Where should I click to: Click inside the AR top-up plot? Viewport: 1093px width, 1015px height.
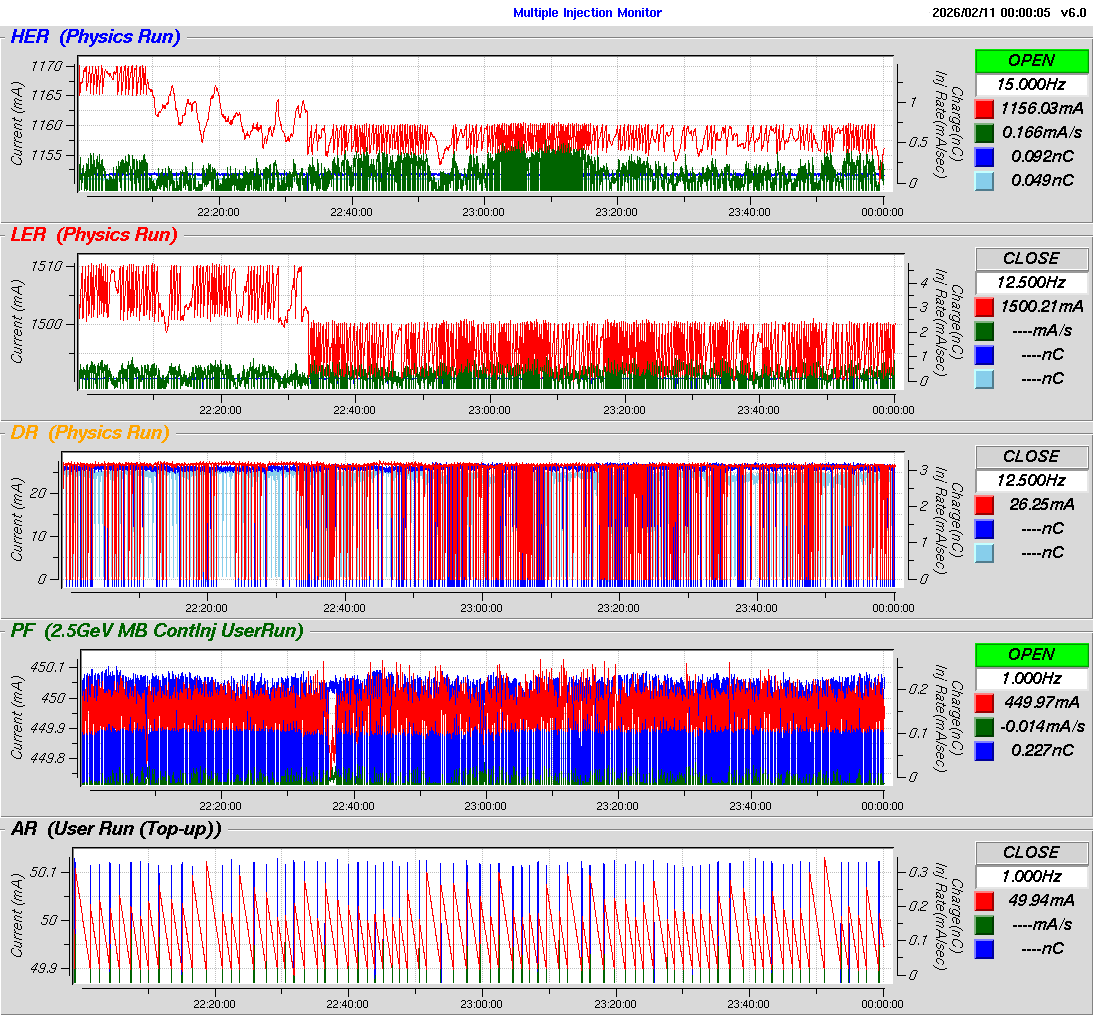(483, 916)
